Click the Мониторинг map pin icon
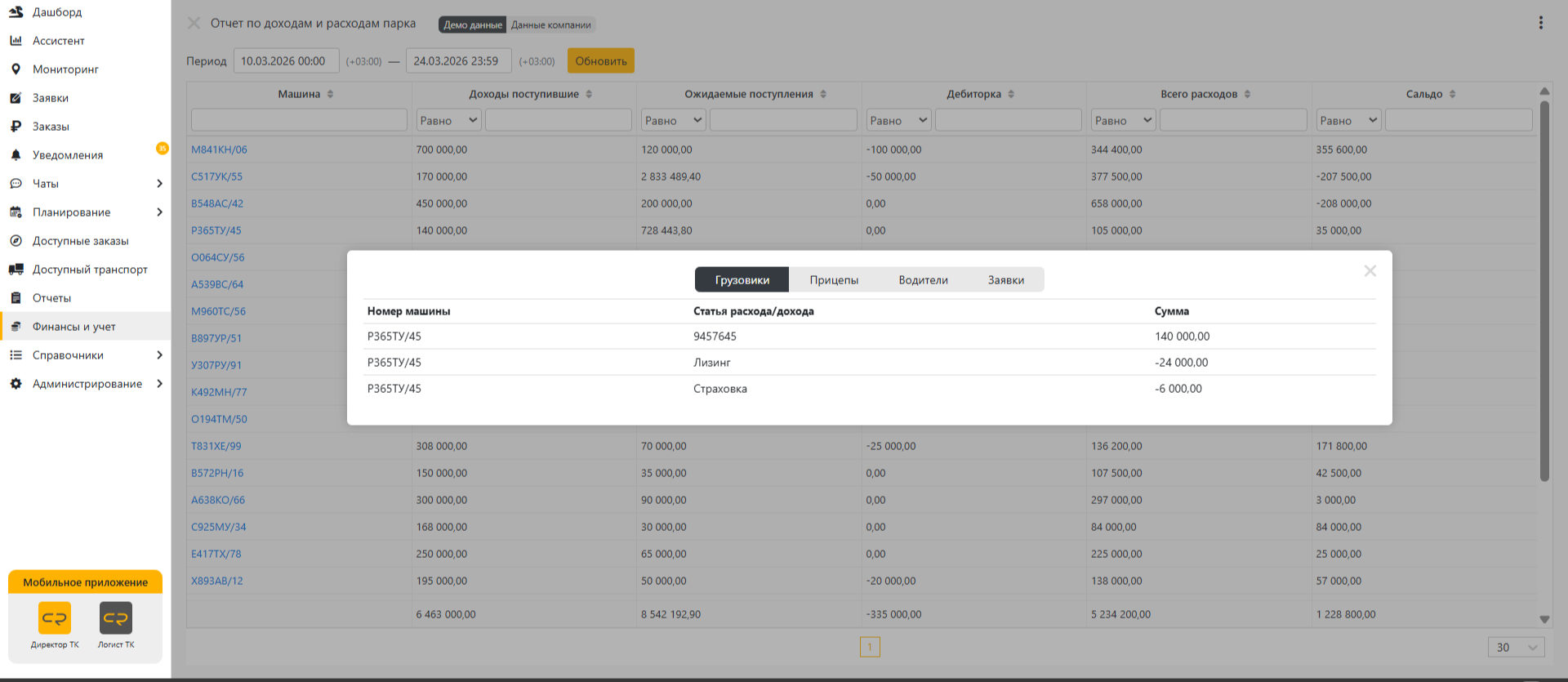This screenshot has width=1568, height=682. click(16, 69)
